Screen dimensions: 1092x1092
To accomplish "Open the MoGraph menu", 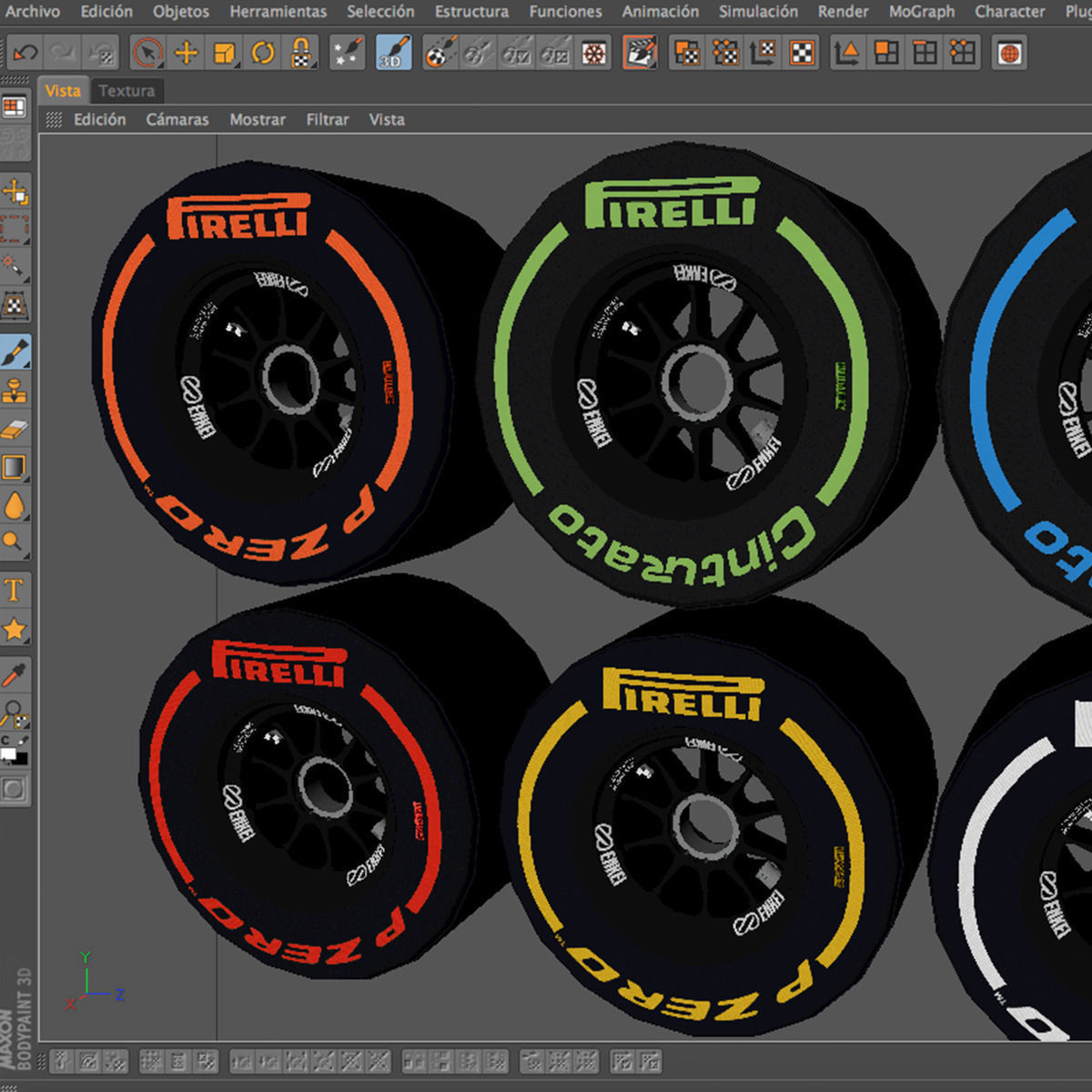I will [x=922, y=12].
